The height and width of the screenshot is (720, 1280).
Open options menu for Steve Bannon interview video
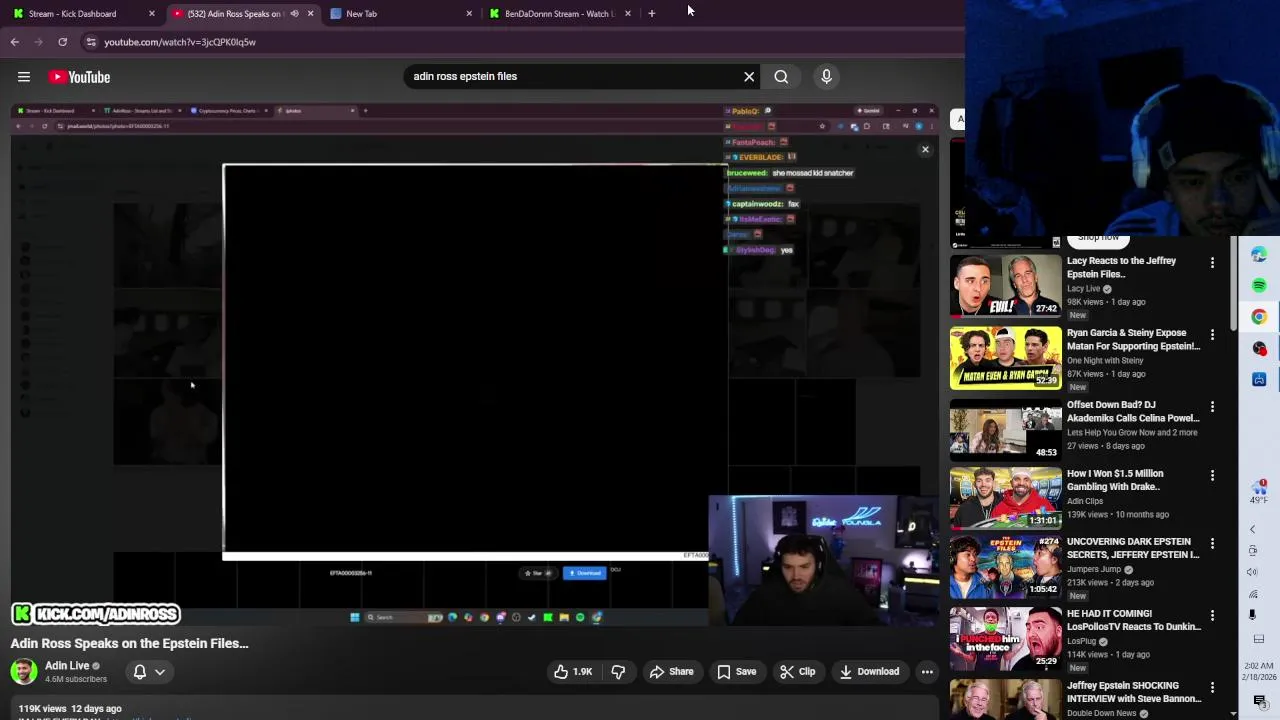coord(1212,688)
